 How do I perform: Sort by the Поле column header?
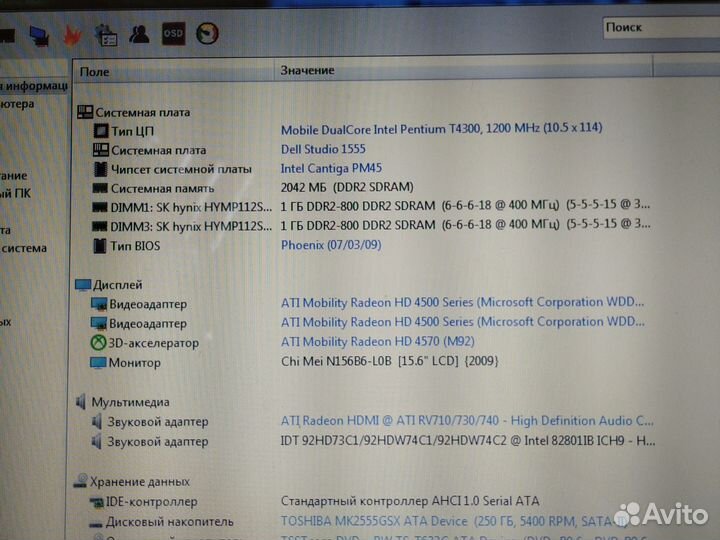[173, 72]
